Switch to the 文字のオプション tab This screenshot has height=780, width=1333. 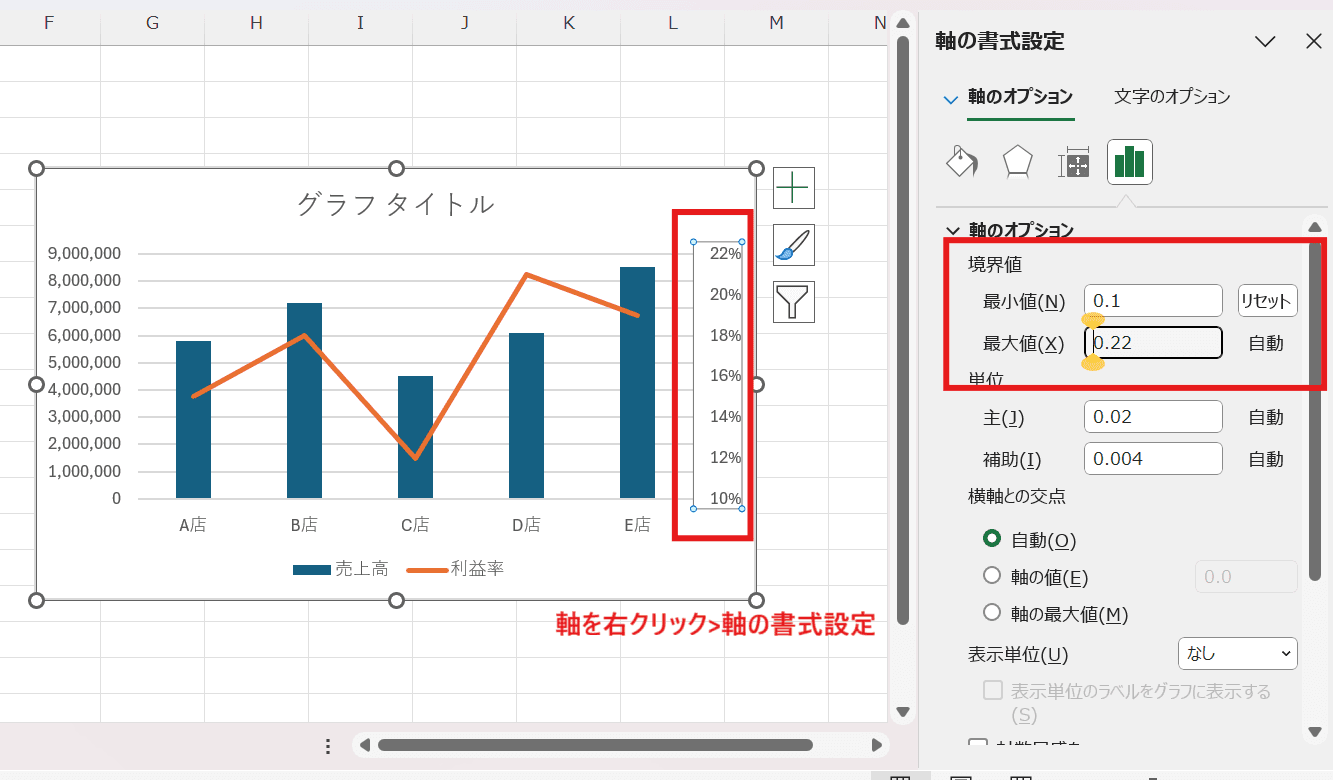(1172, 97)
